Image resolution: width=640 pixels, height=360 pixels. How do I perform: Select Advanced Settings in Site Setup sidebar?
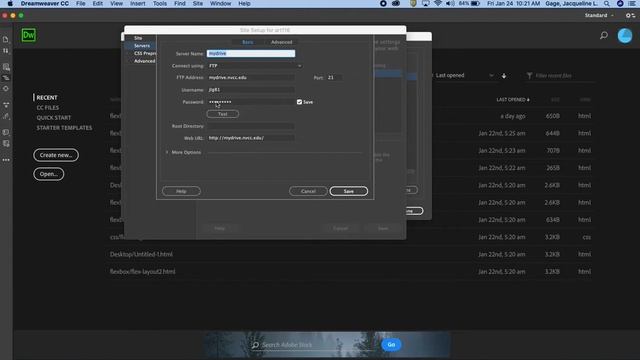point(144,61)
